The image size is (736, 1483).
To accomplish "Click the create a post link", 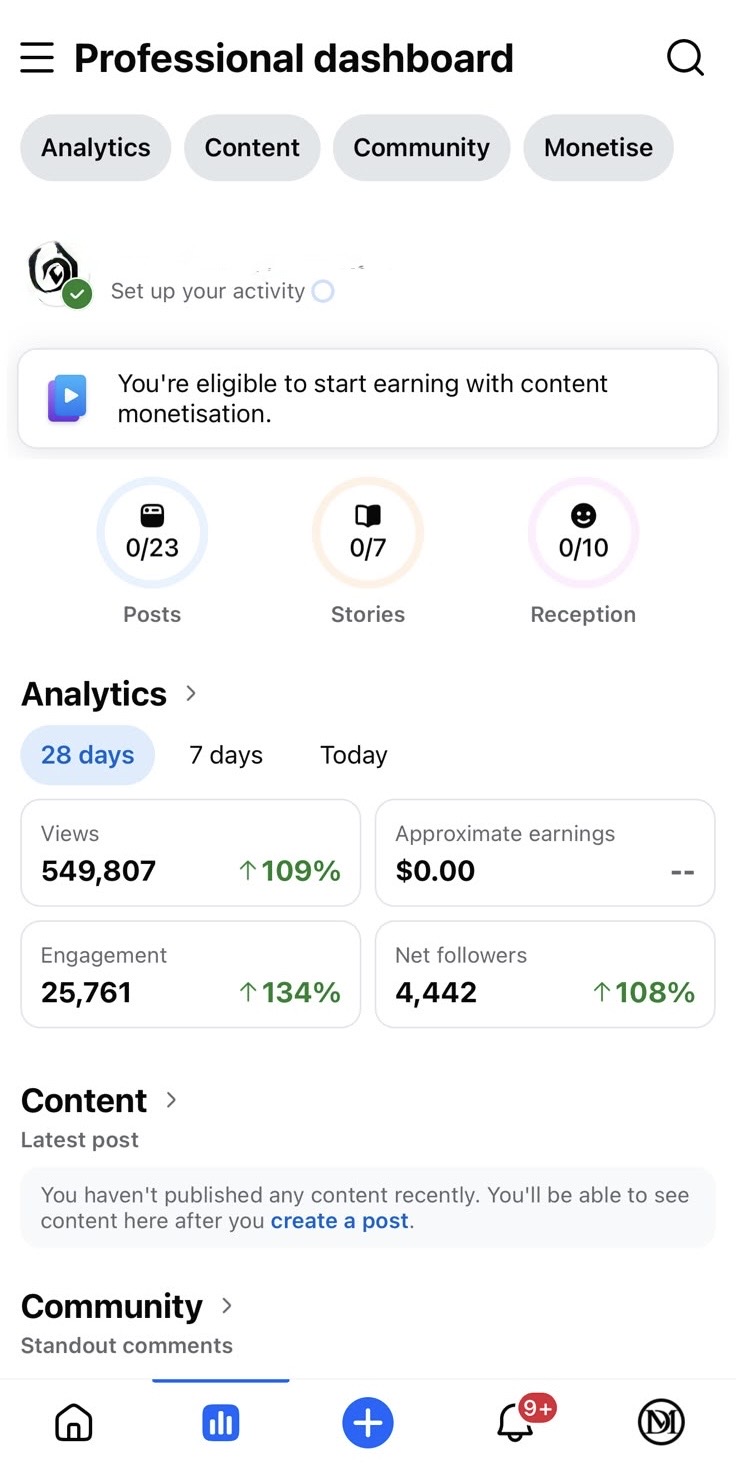I will coord(340,1221).
